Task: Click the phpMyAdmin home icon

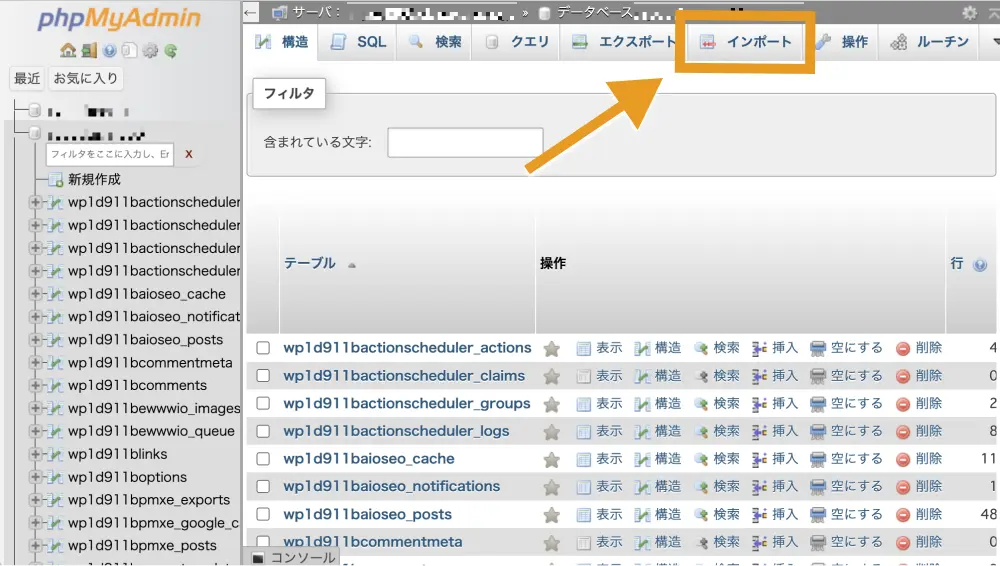Action: coord(67,50)
